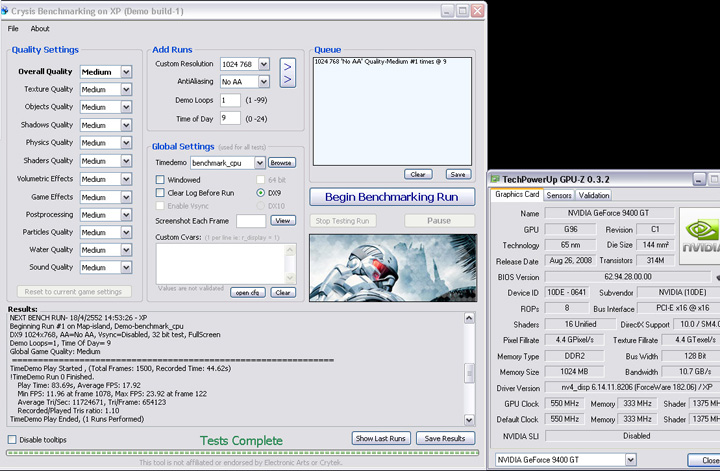Toggle the Enable Vsync checkbox

coord(160,206)
